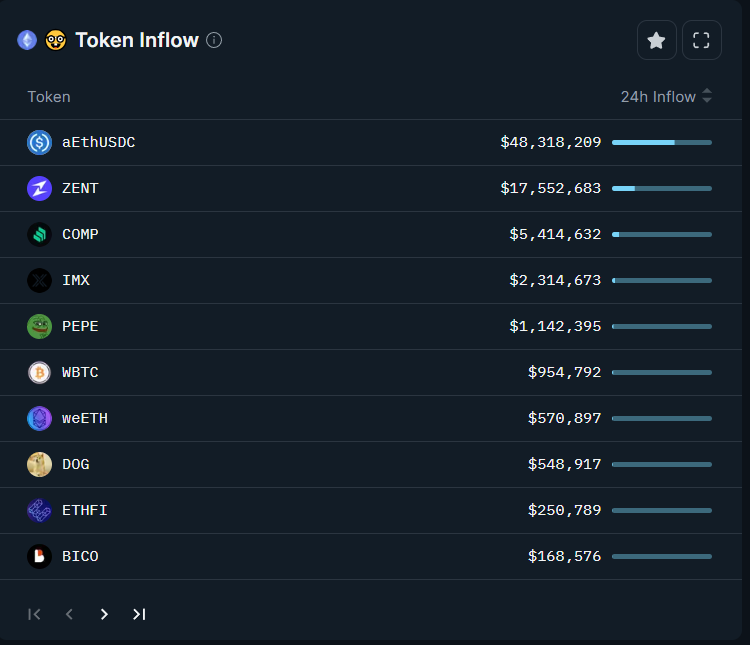750x645 pixels.
Task: Open the IMX token name link
Action: click(x=76, y=281)
